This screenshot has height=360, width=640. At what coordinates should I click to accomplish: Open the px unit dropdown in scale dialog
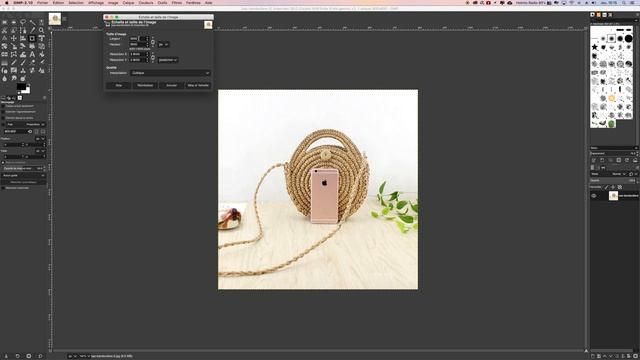click(x=163, y=44)
